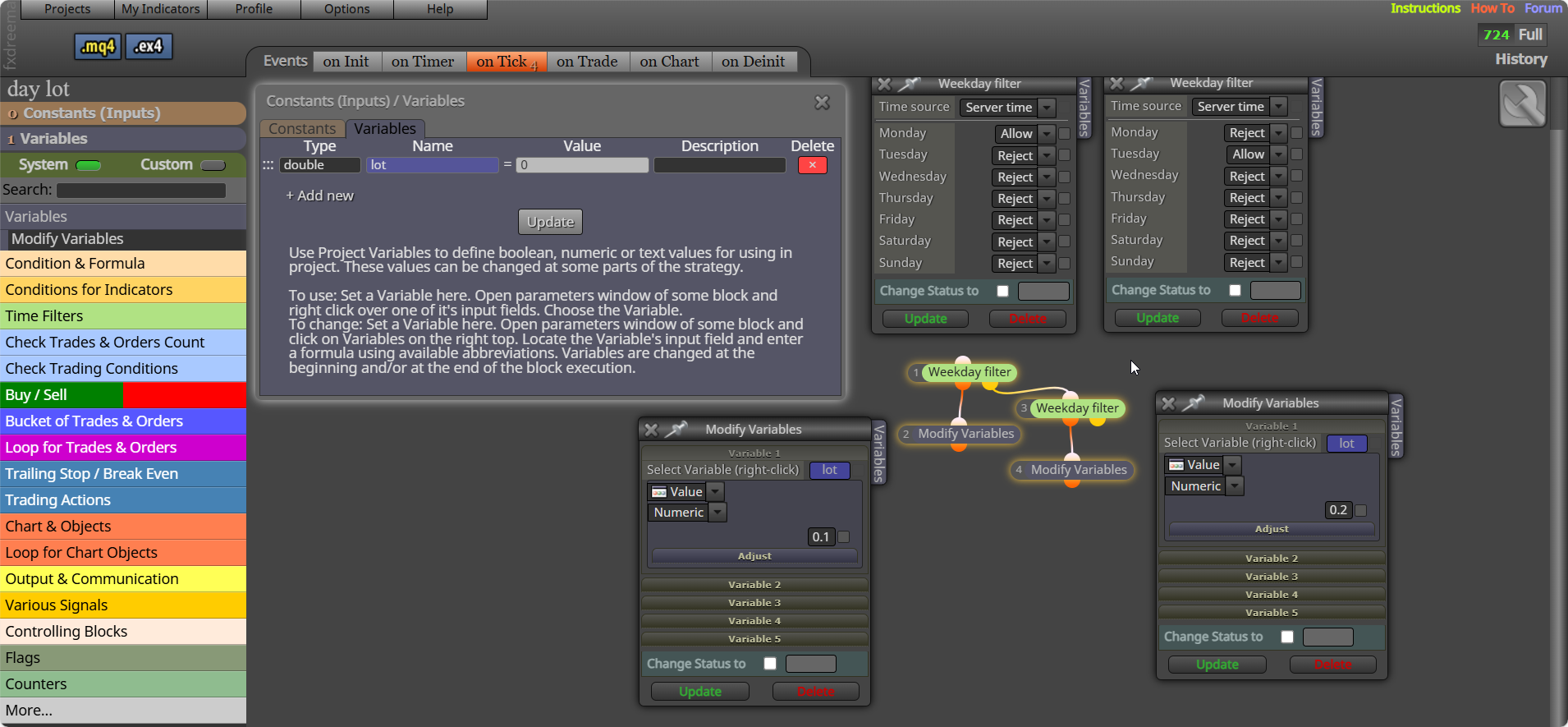1568x727 pixels.
Task: Pin the 0.2 Modify Variables panel
Action: (x=1193, y=403)
